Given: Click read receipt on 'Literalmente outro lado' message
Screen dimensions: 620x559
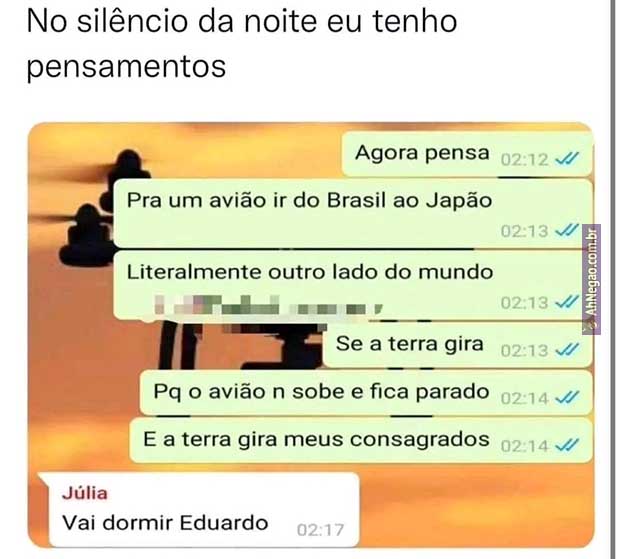Looking at the screenshot, I should point(567,302).
